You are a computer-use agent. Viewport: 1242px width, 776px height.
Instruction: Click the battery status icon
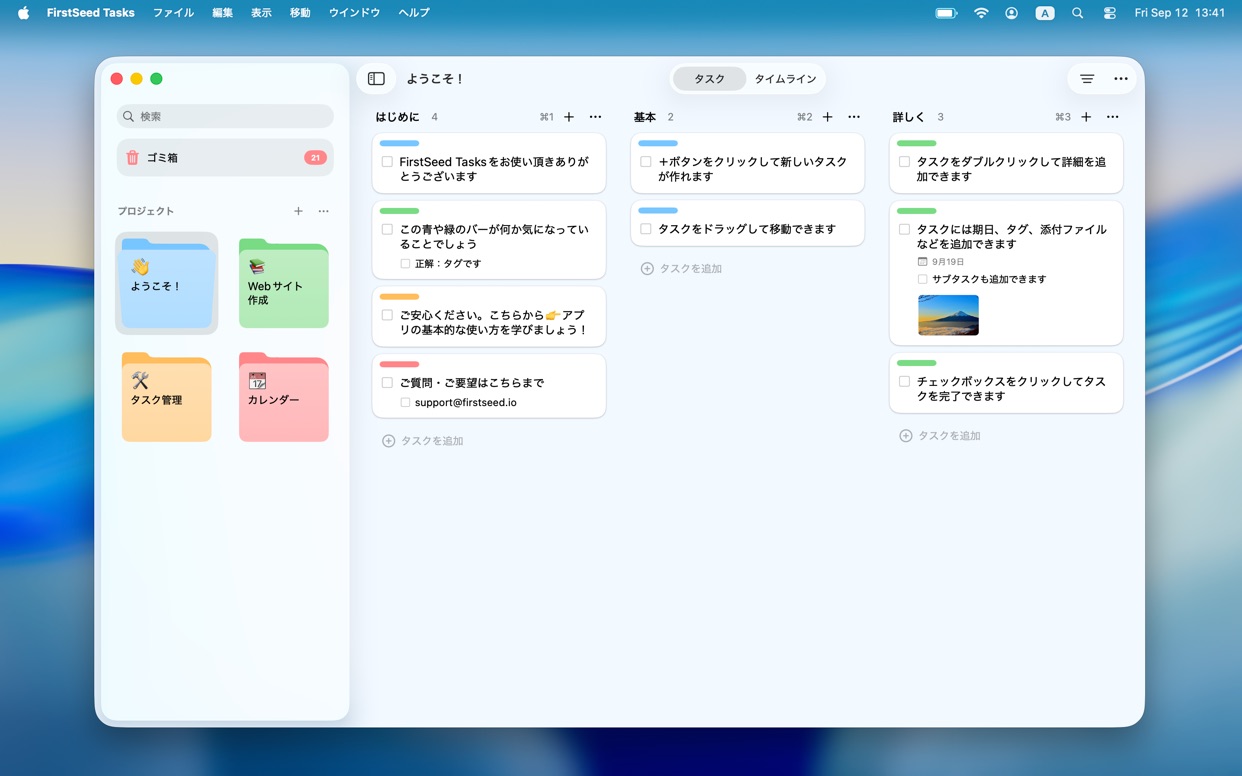pos(946,13)
